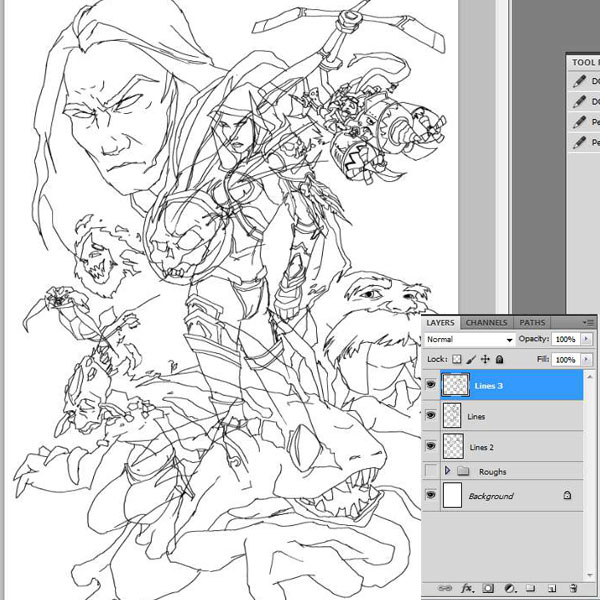Lock all layer attributes
The width and height of the screenshot is (600, 600).
coord(499,359)
